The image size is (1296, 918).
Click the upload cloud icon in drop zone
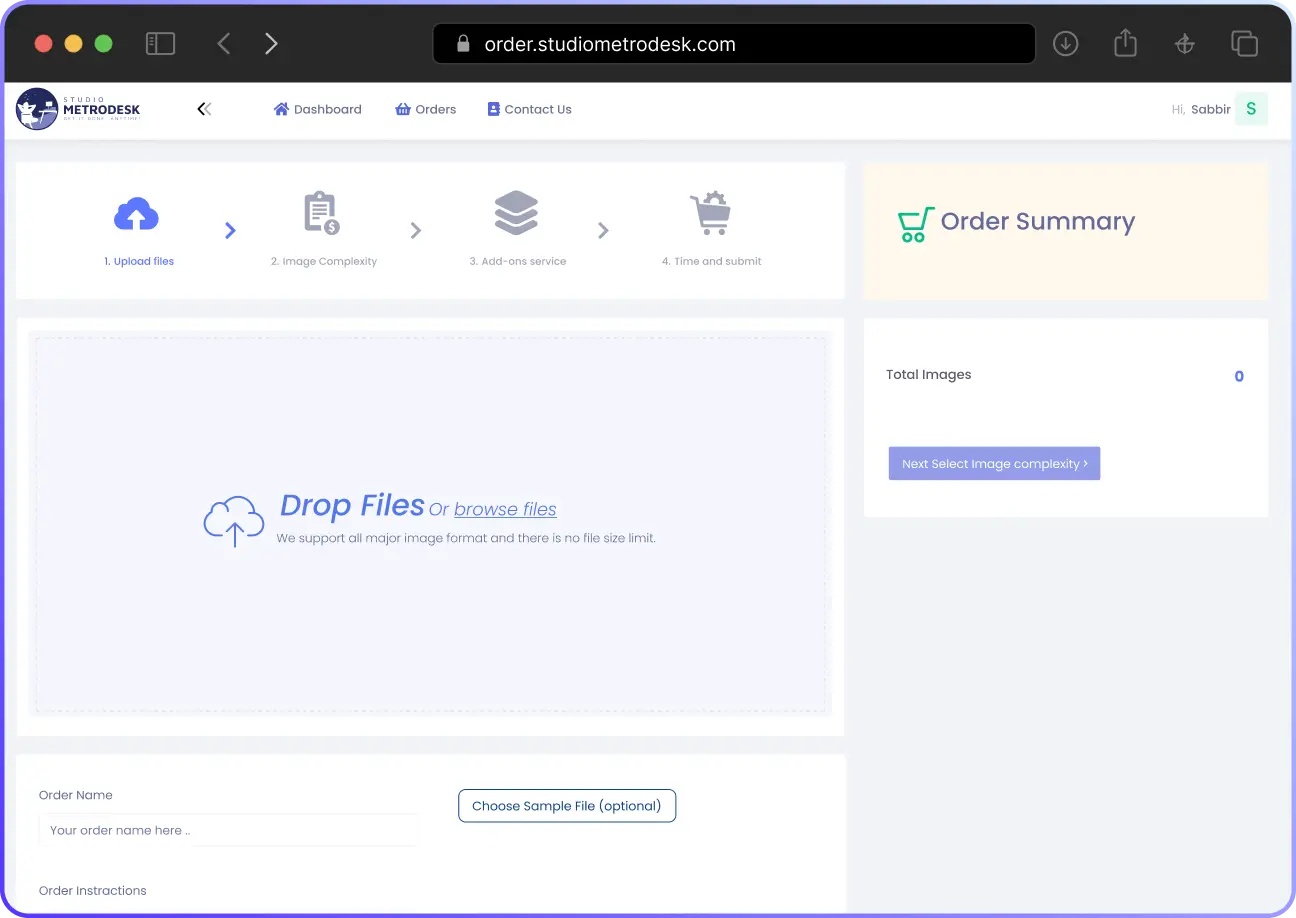tap(234, 521)
